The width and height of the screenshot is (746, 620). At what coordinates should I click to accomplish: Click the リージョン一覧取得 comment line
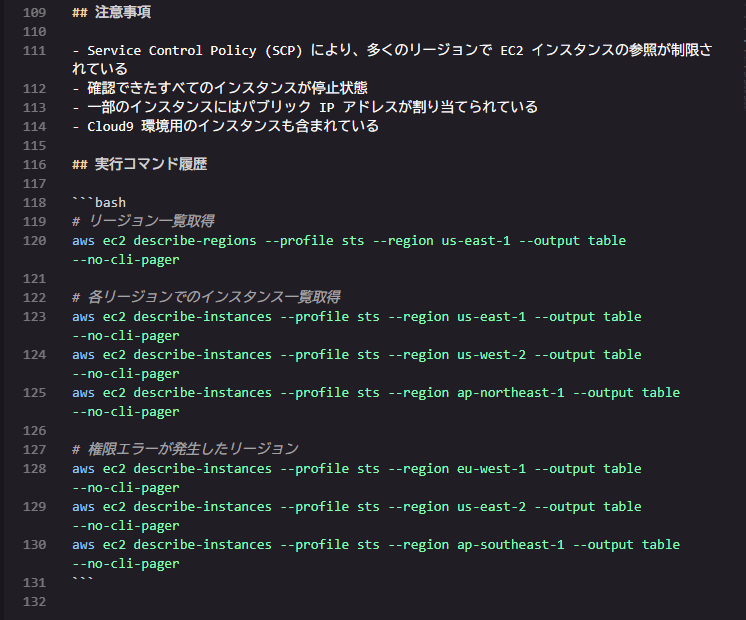pyautogui.click(x=143, y=221)
